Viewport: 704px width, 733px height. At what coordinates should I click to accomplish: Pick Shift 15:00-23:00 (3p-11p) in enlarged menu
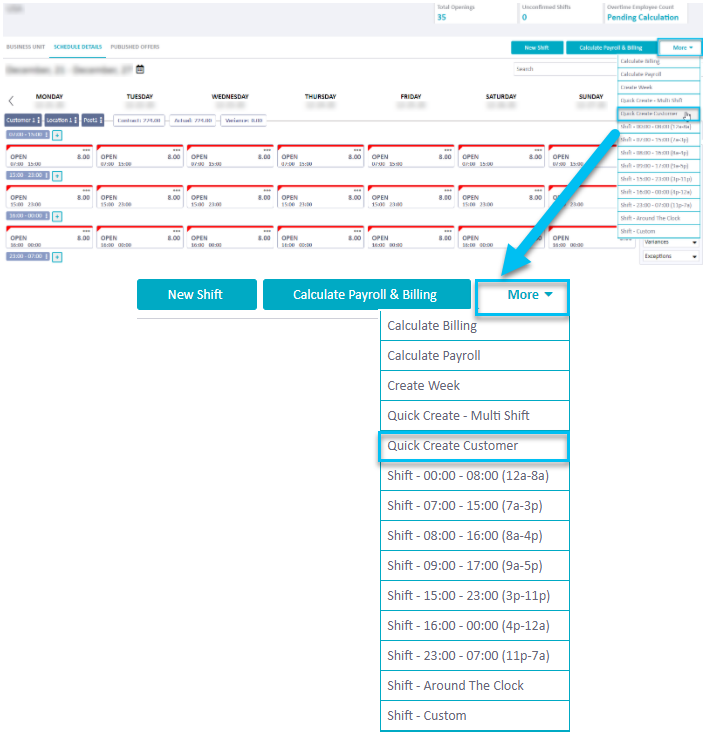(x=474, y=596)
